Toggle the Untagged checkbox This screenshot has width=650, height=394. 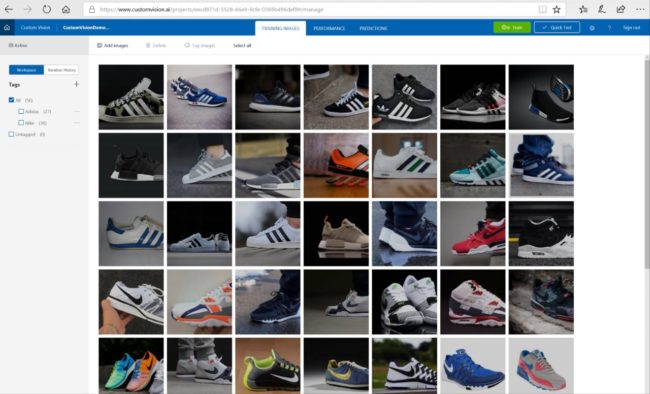(x=11, y=134)
